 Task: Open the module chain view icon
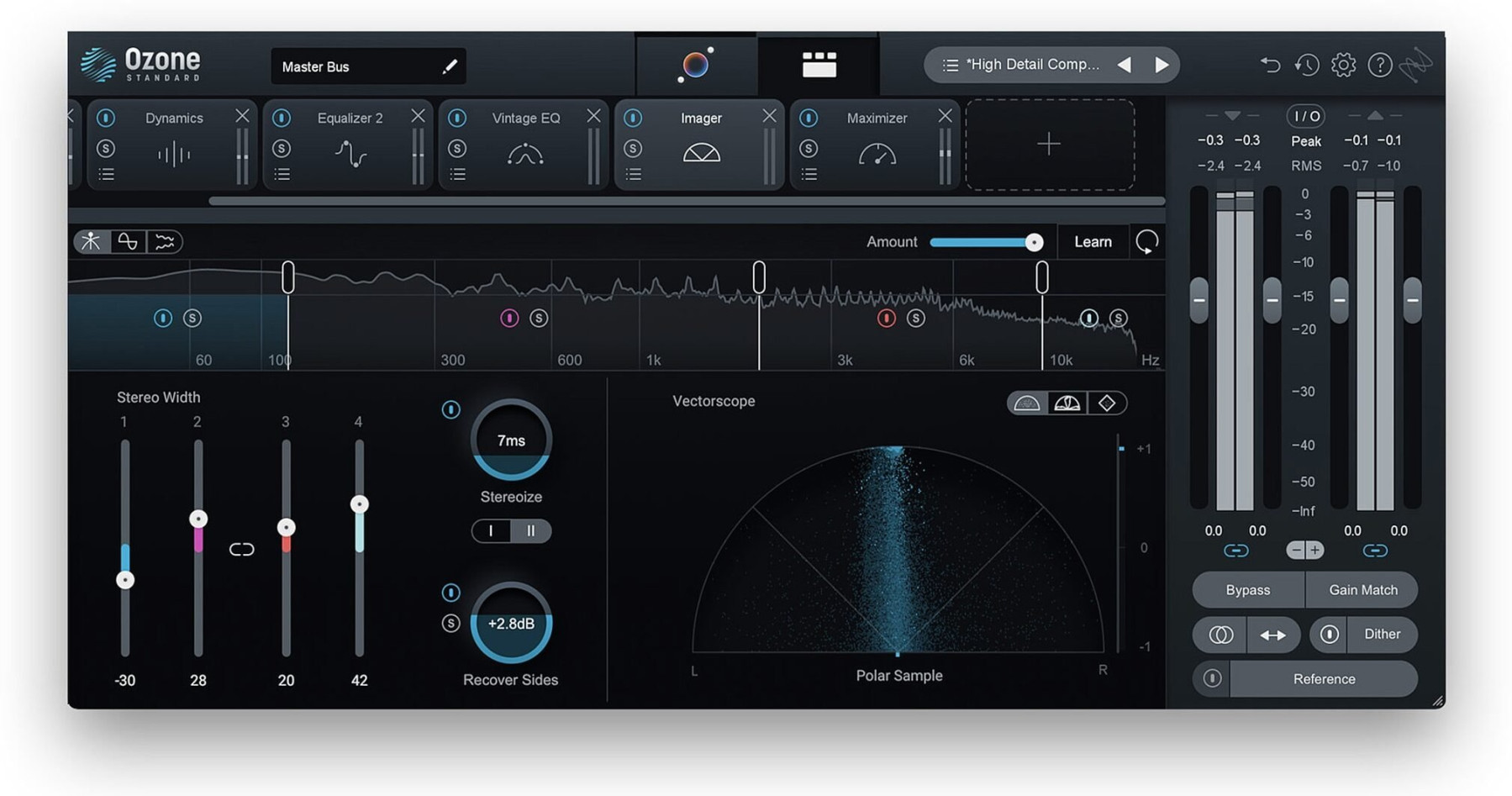tap(819, 65)
